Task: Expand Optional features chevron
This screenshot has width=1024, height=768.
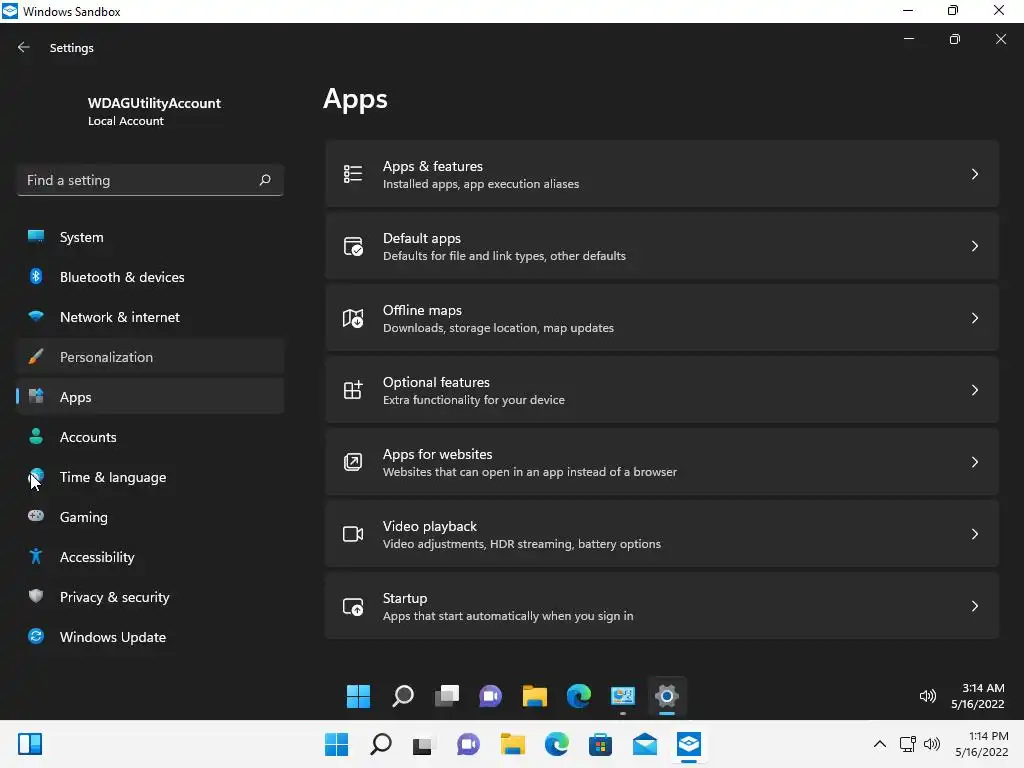Action: [x=974, y=390]
